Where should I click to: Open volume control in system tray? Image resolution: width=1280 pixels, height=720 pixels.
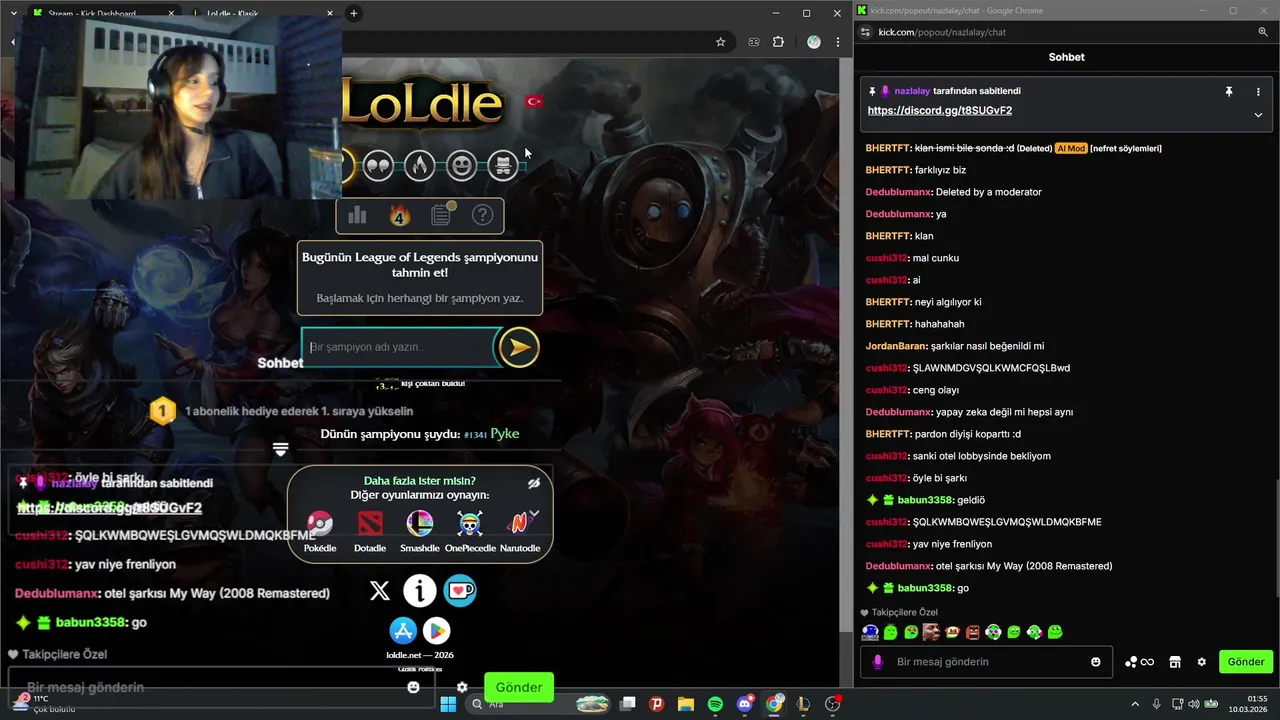pos(1194,704)
